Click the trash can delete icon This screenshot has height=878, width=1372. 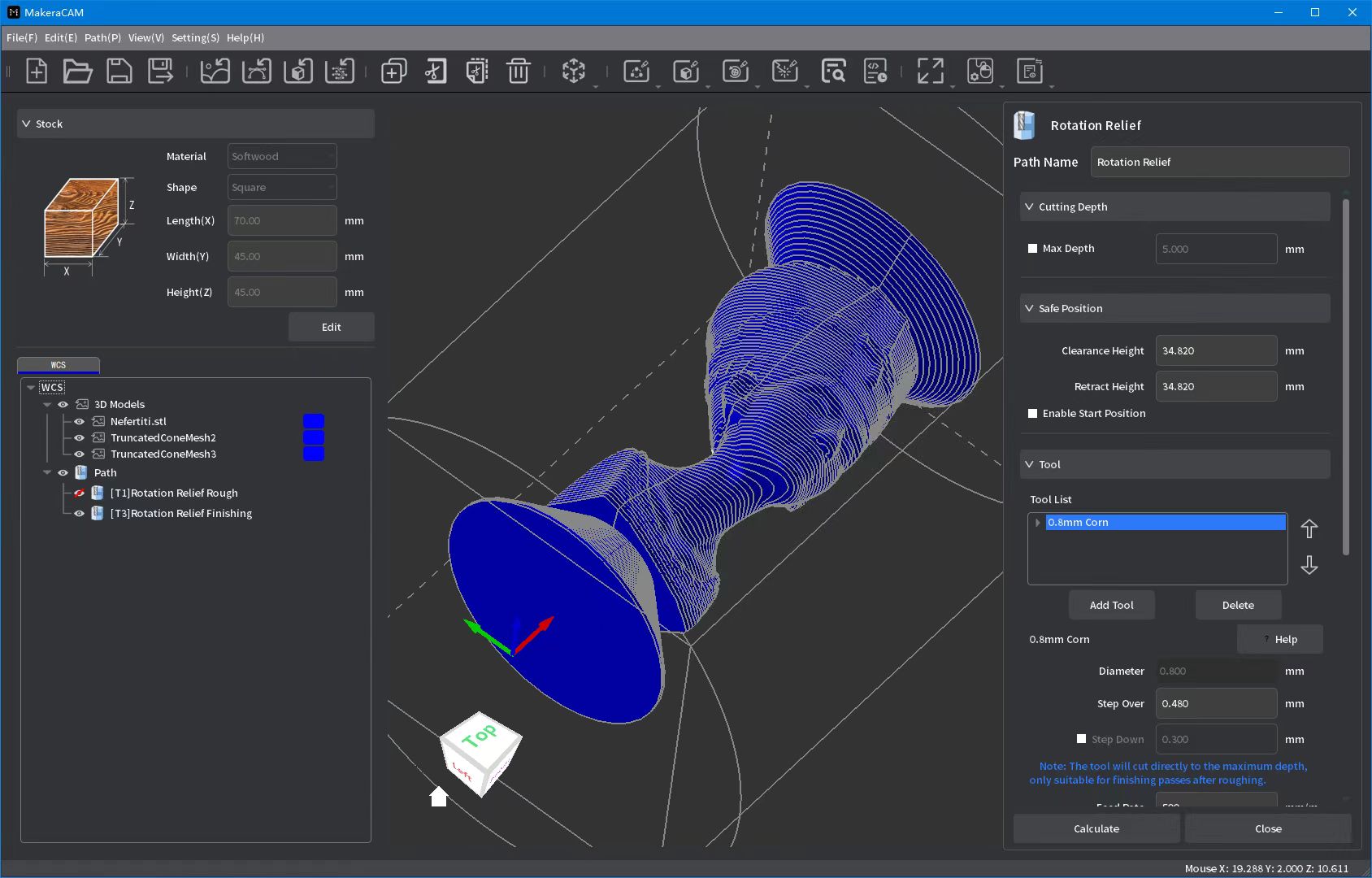click(x=518, y=72)
